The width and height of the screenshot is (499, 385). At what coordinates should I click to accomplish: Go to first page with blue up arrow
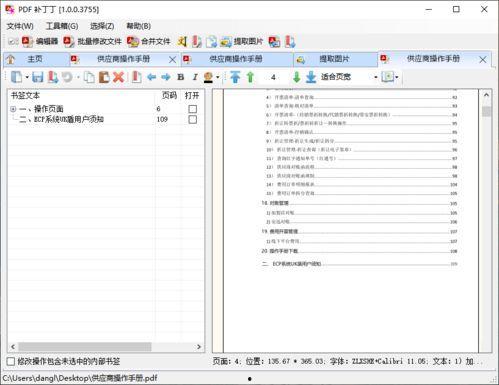click(x=235, y=77)
